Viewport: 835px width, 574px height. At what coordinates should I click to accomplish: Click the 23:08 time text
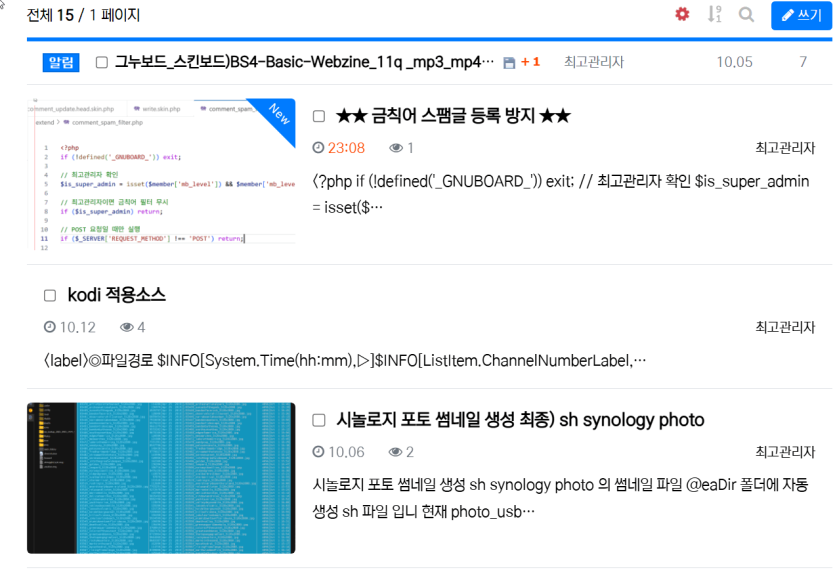[346, 148]
